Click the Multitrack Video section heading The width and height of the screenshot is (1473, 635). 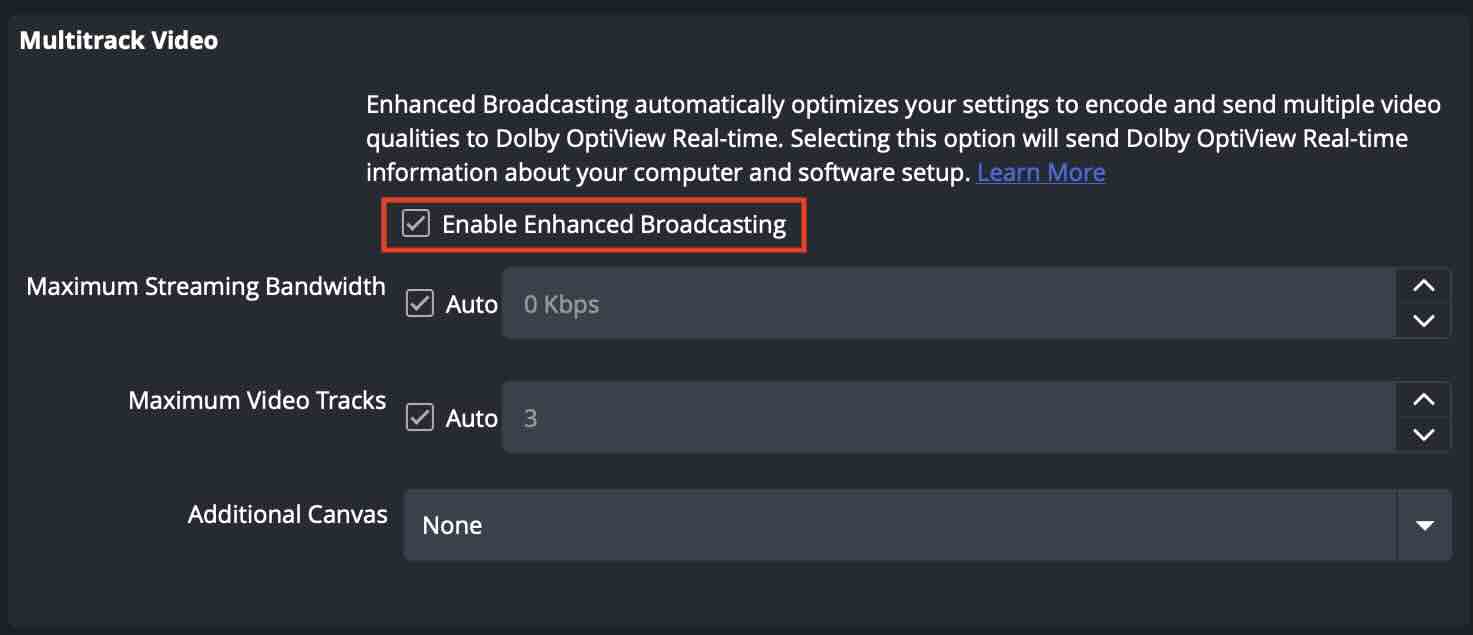[119, 41]
